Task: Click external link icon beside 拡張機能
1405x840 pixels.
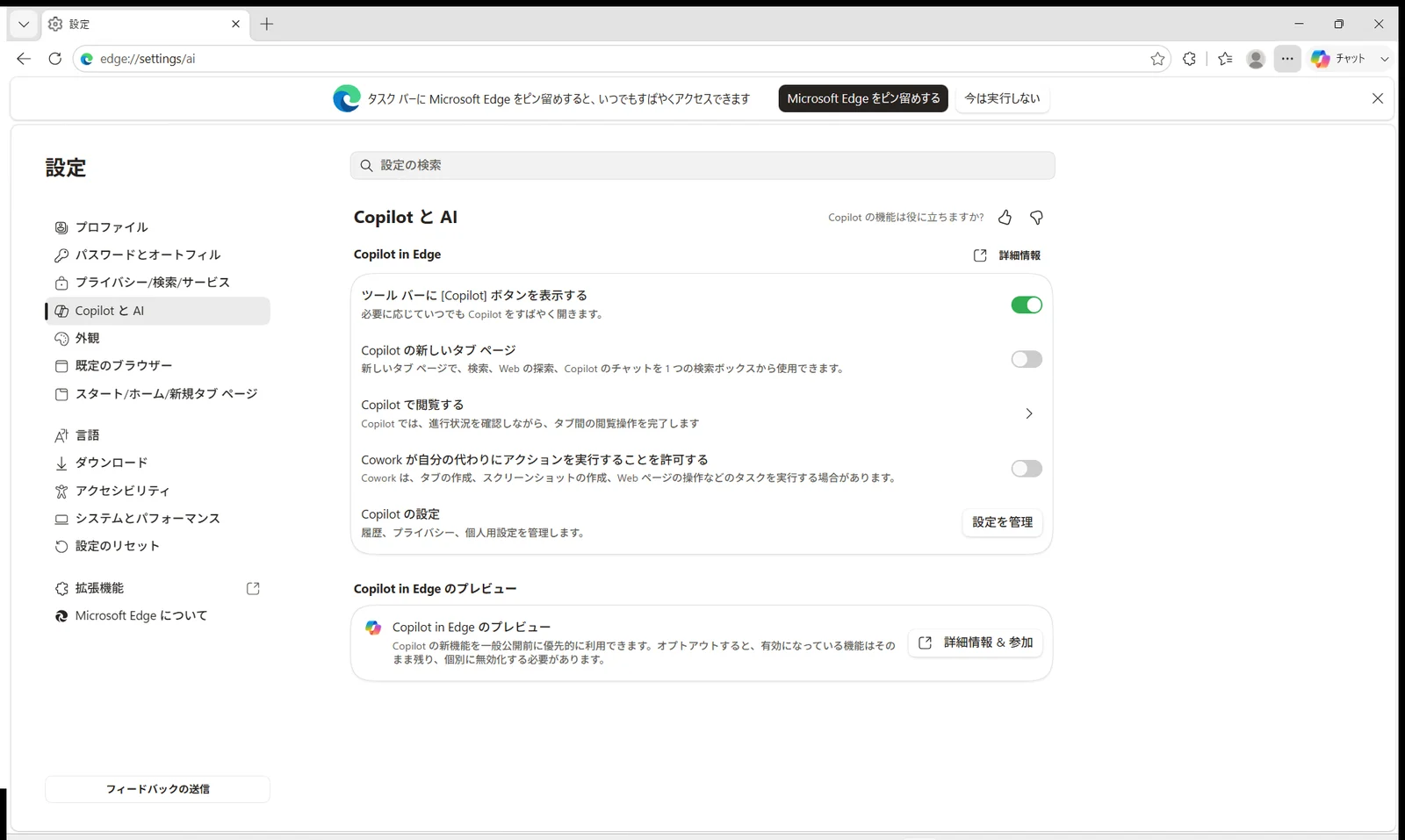Action: tap(253, 588)
